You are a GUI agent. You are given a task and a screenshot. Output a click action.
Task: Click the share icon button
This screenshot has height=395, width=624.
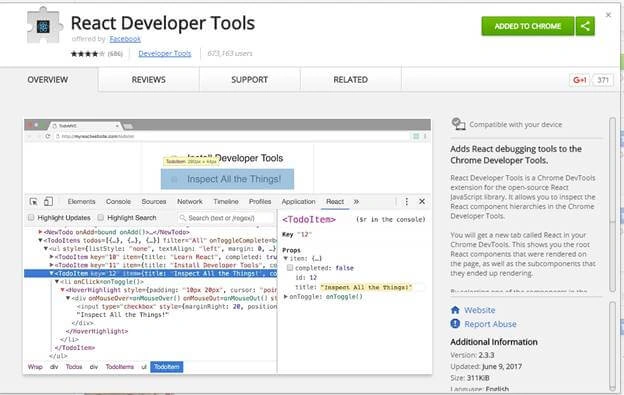tap(585, 26)
